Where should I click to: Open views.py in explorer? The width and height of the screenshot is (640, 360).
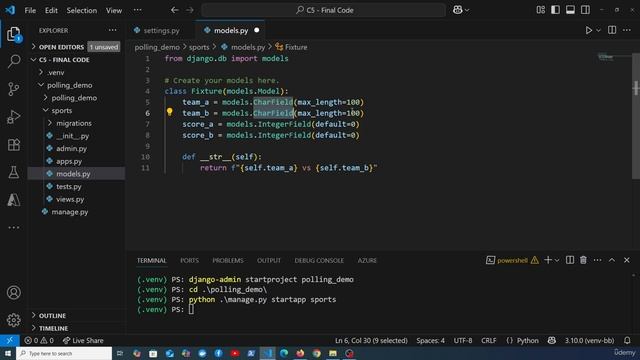[x=70, y=199]
